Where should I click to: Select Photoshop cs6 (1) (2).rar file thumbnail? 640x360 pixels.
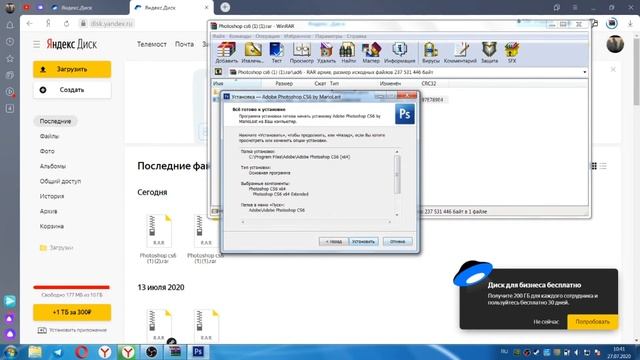(x=158, y=231)
